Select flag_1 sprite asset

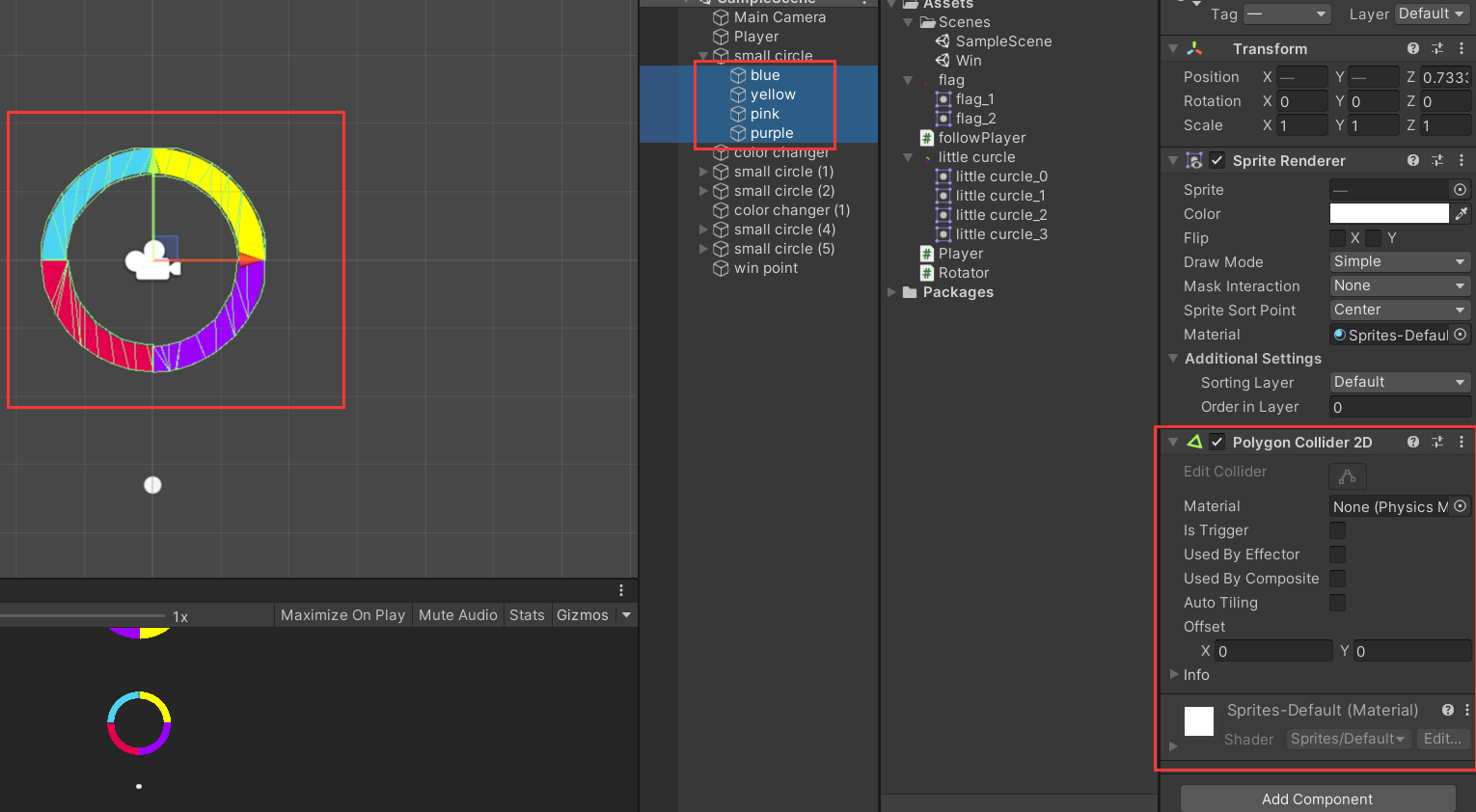(974, 99)
